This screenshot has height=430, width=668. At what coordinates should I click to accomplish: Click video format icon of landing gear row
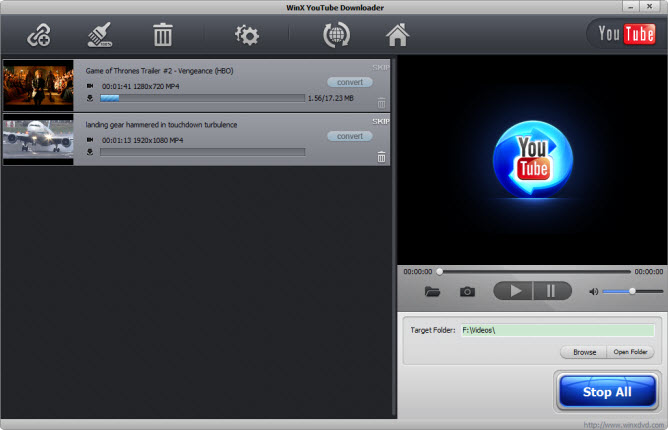click(x=90, y=140)
